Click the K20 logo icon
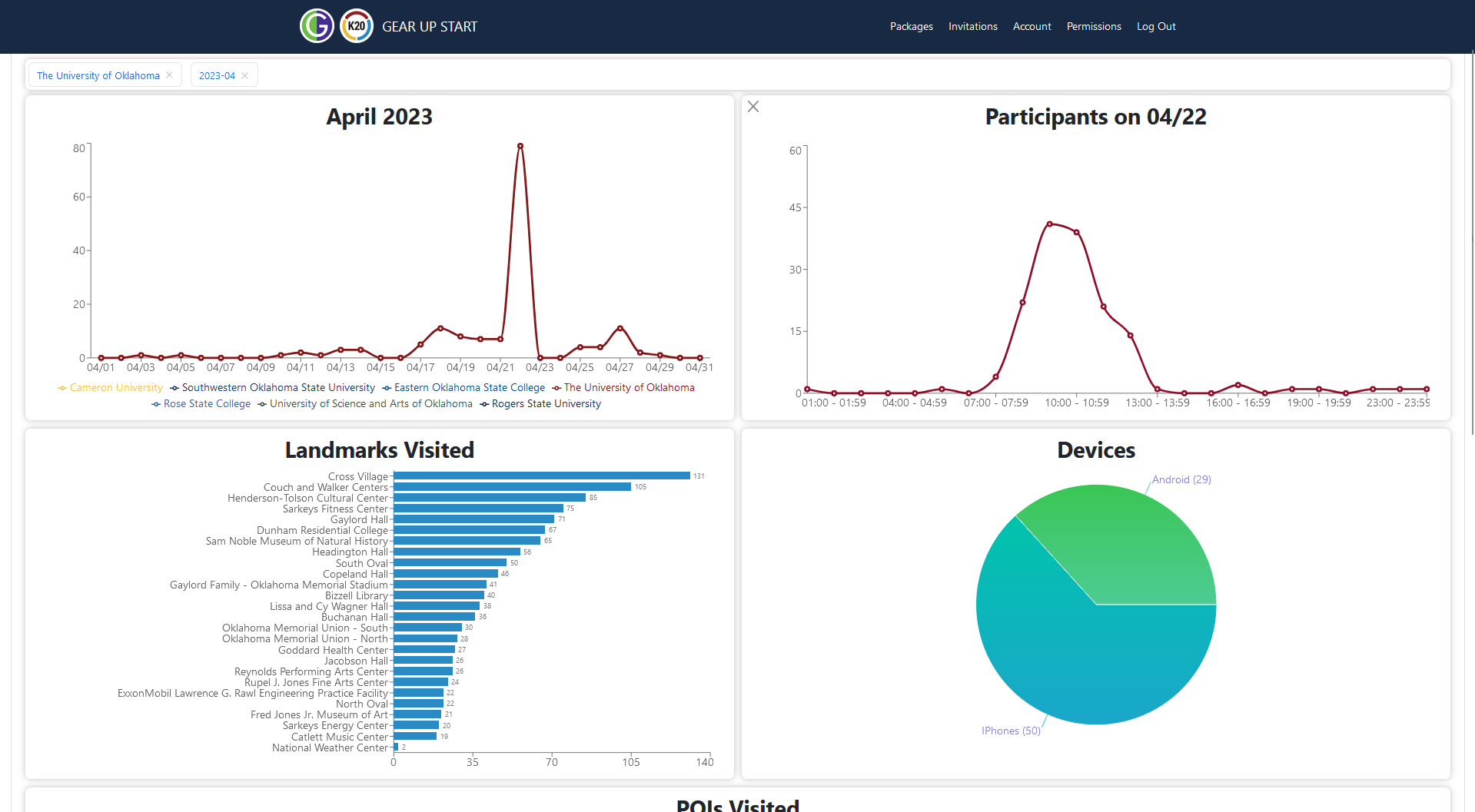This screenshot has height=812, width=1475. [x=357, y=26]
